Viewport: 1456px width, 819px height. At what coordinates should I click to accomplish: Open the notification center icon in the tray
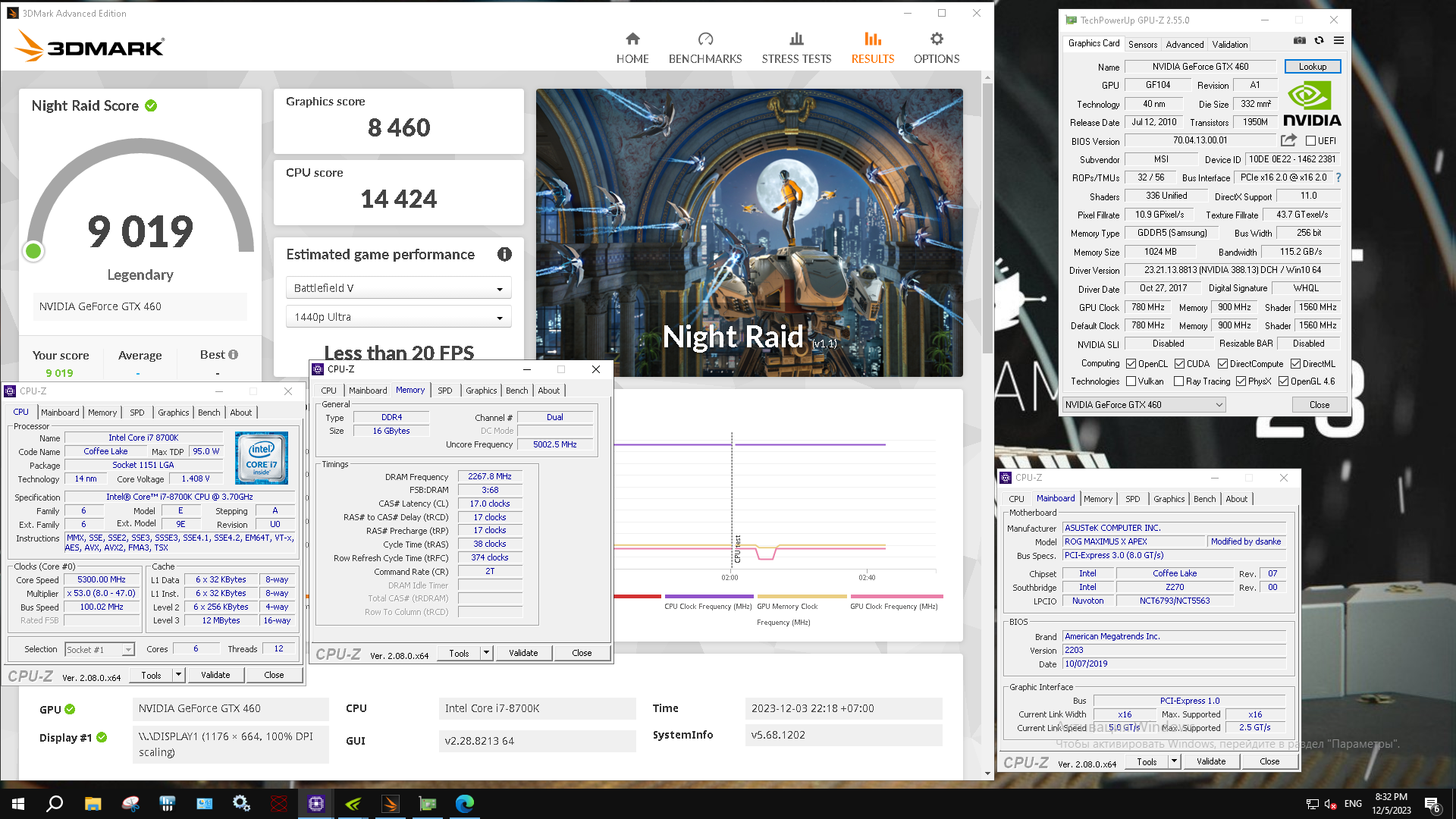[x=1432, y=805]
